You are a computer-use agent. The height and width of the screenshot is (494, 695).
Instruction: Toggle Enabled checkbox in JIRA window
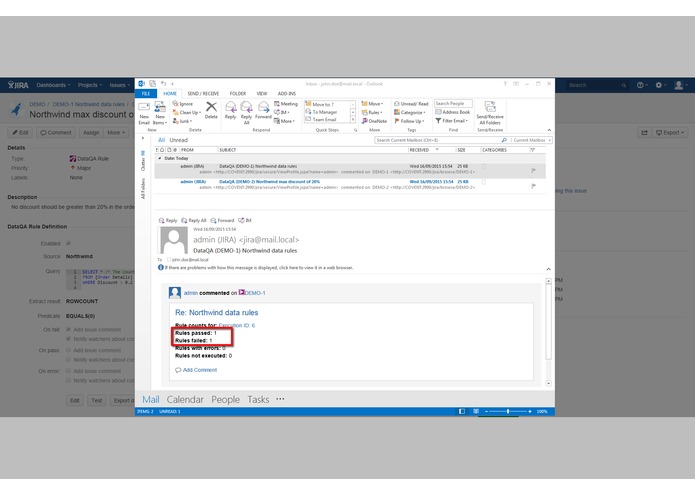tap(68, 243)
